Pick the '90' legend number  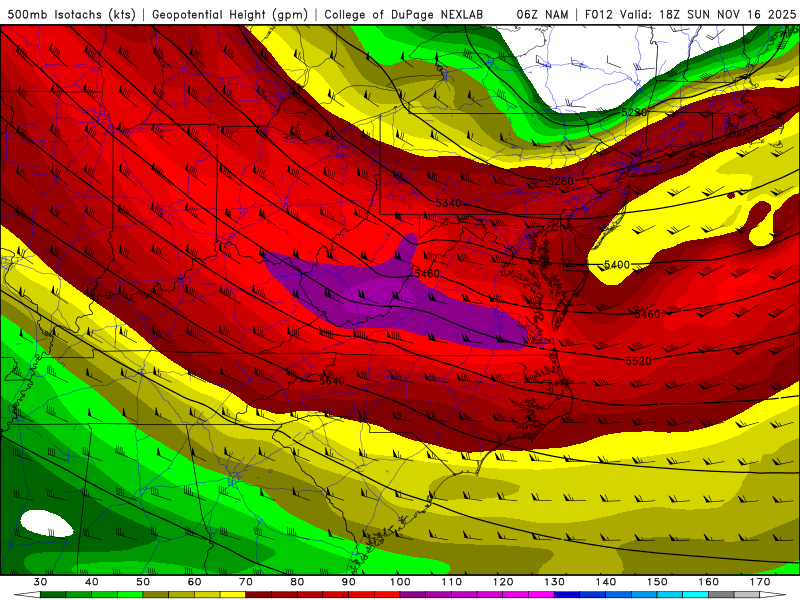tap(348, 582)
